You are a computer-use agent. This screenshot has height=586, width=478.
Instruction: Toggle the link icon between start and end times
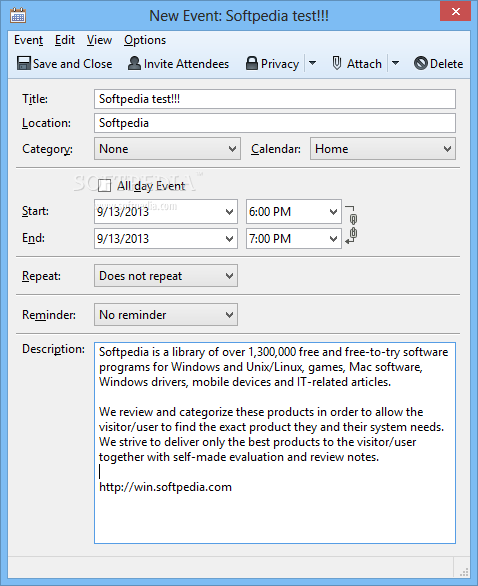click(x=352, y=225)
